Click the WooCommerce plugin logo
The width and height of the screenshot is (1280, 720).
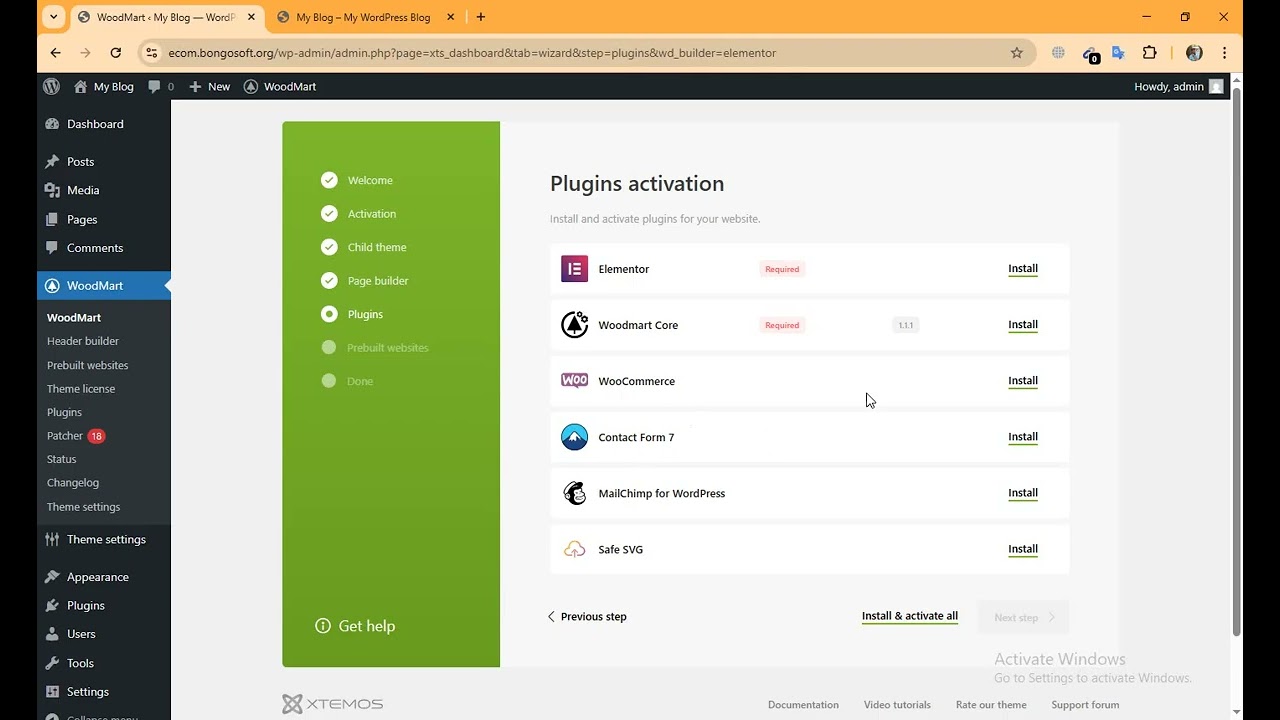coord(575,380)
